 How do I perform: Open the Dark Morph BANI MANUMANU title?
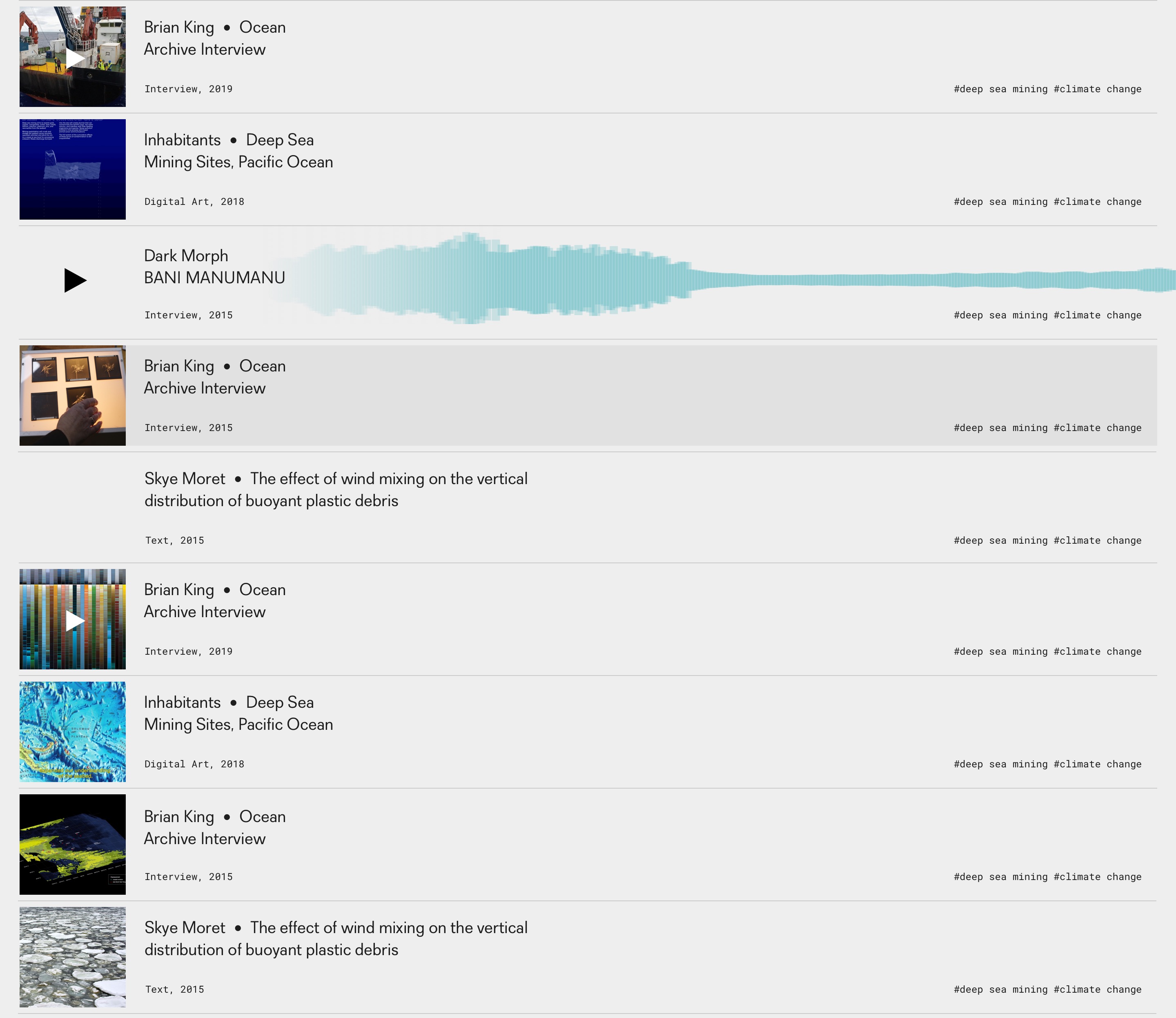coord(214,267)
